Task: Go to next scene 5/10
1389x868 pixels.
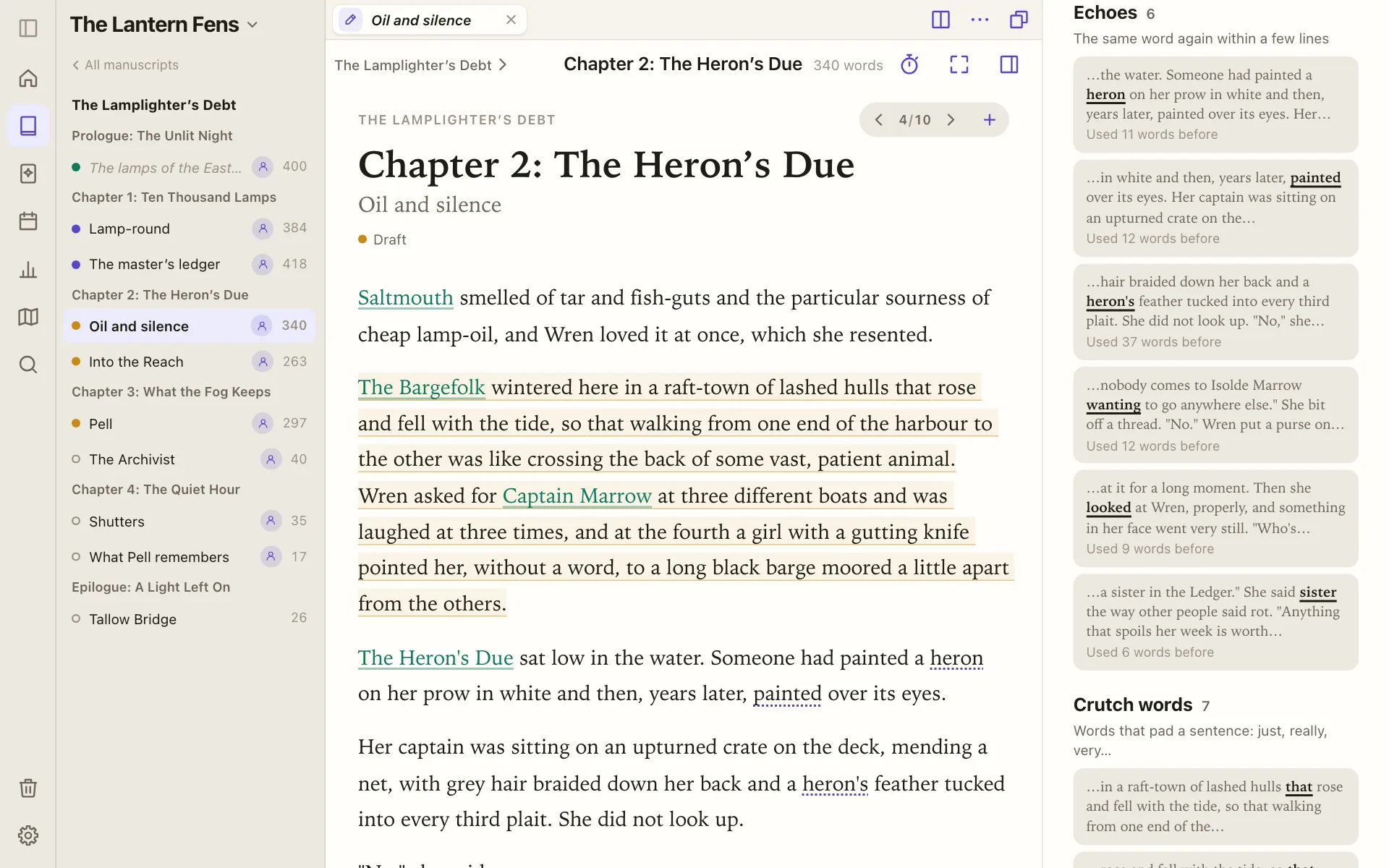Action: tap(951, 119)
